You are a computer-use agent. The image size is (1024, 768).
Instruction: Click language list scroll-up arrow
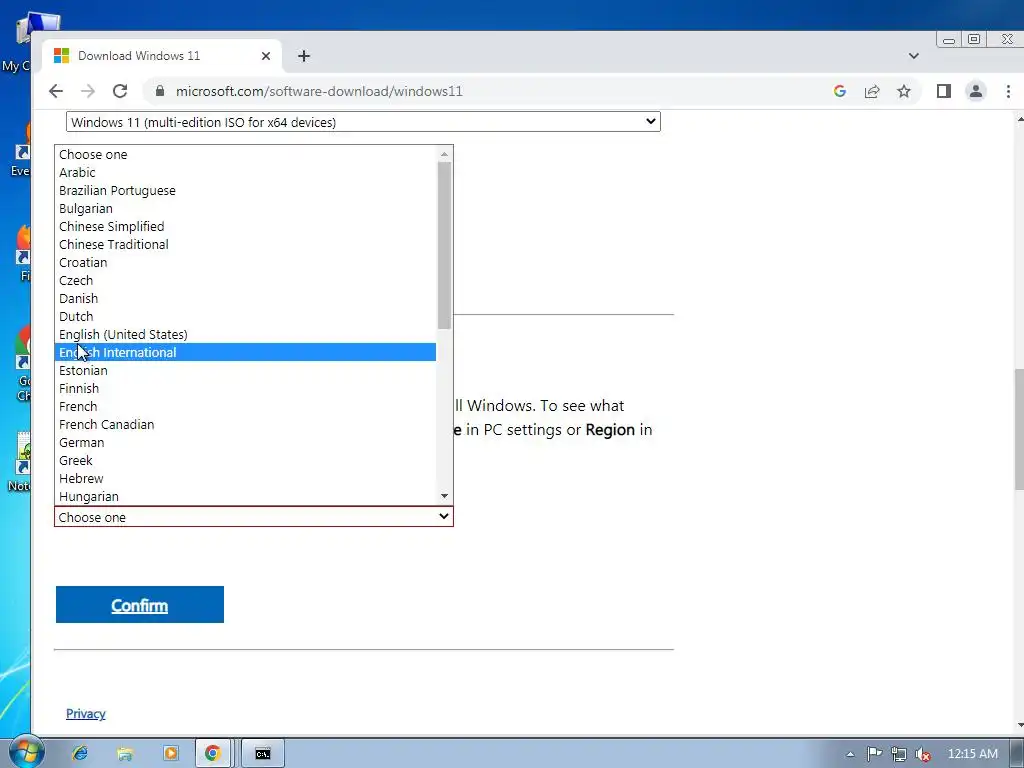444,154
